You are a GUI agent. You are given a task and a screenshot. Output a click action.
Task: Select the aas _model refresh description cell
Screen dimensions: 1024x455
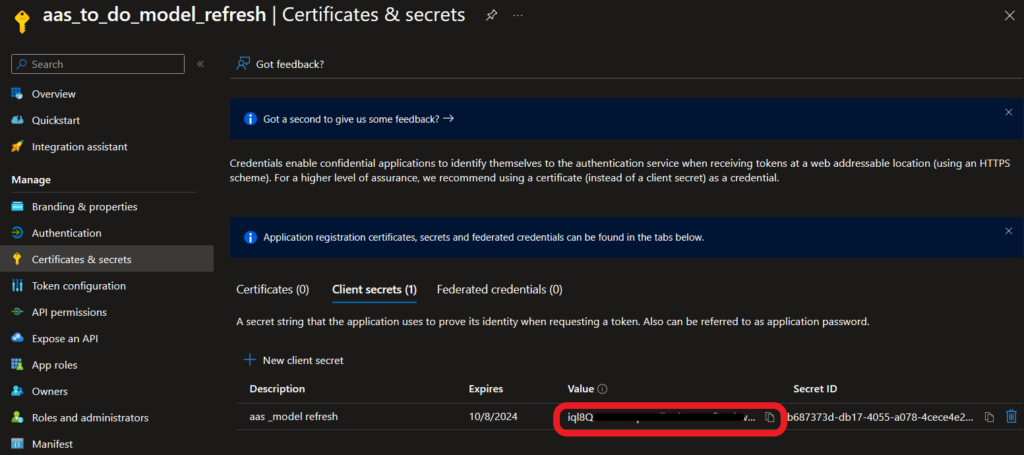pyautogui.click(x=294, y=416)
